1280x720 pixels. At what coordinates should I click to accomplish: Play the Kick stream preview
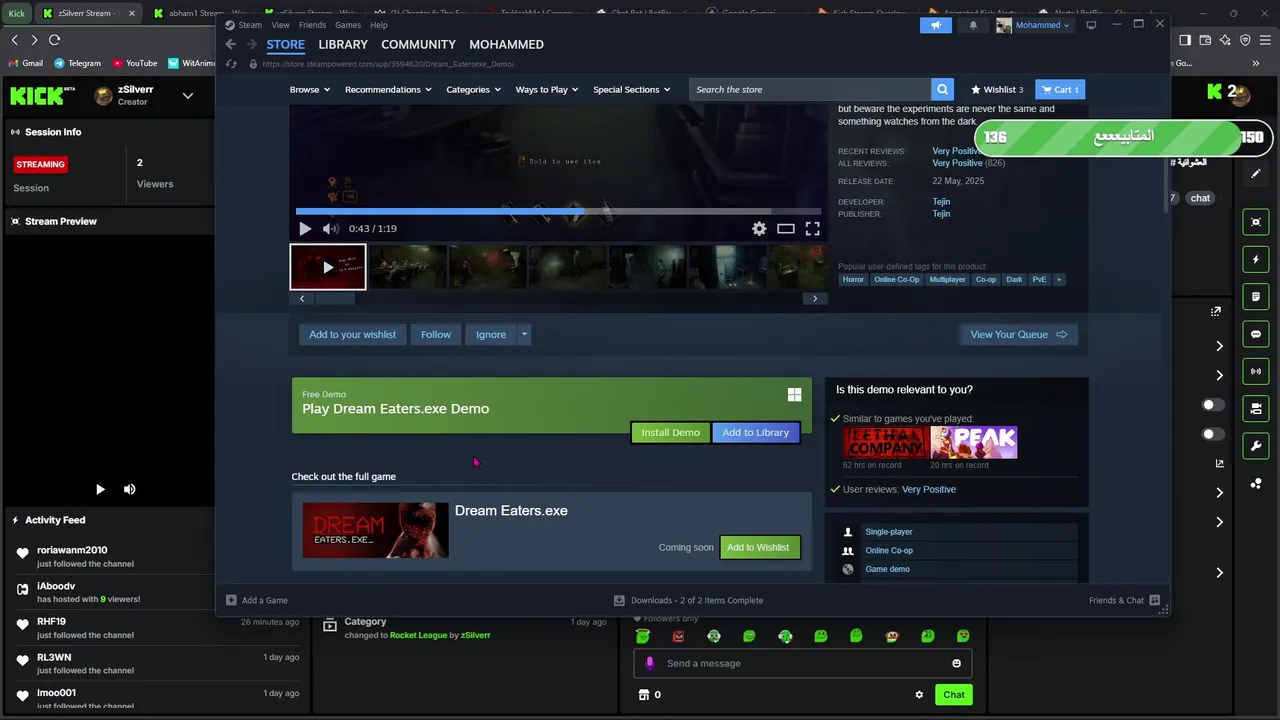click(x=100, y=489)
